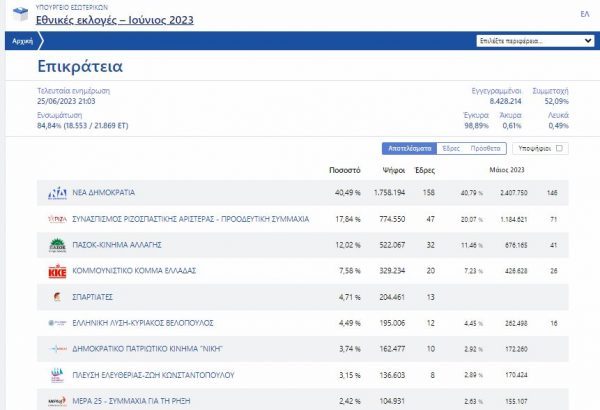Open the Επιλέξτε περιφέρεια dropdown
Screen dimensions: 600x410
coord(534,41)
